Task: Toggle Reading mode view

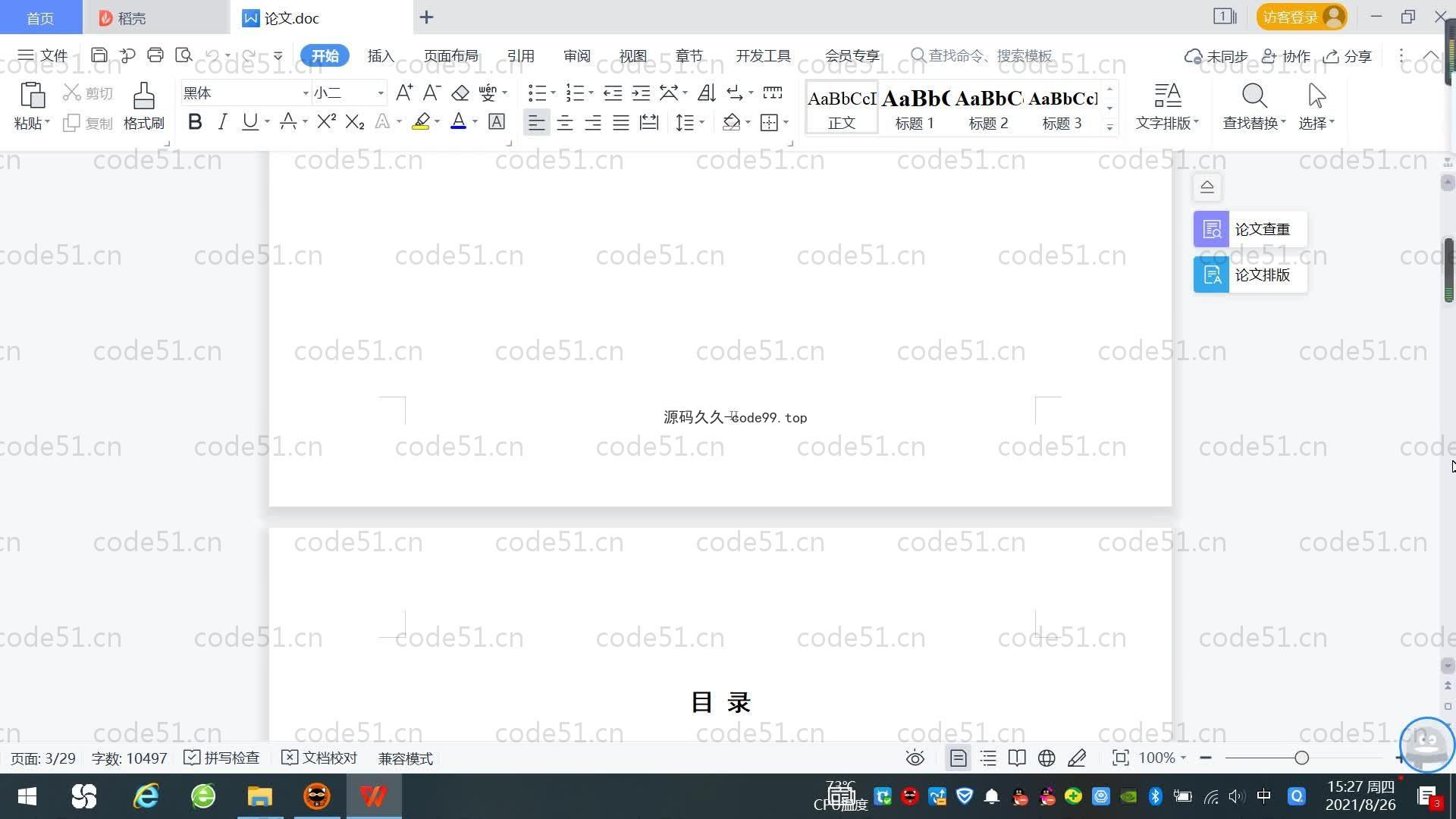Action: [1017, 758]
